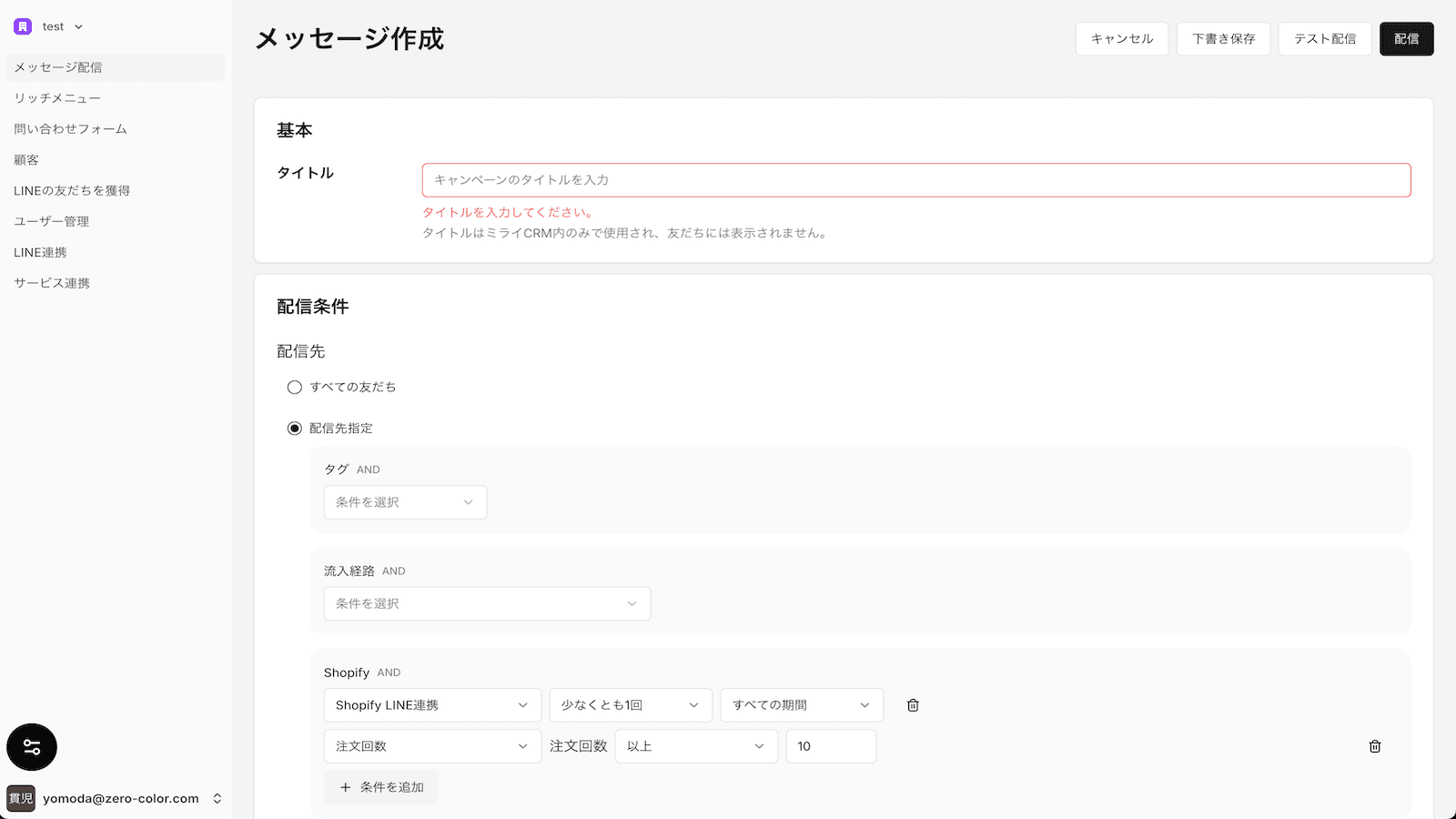Click the plus icon on 条件を追加

point(344,786)
